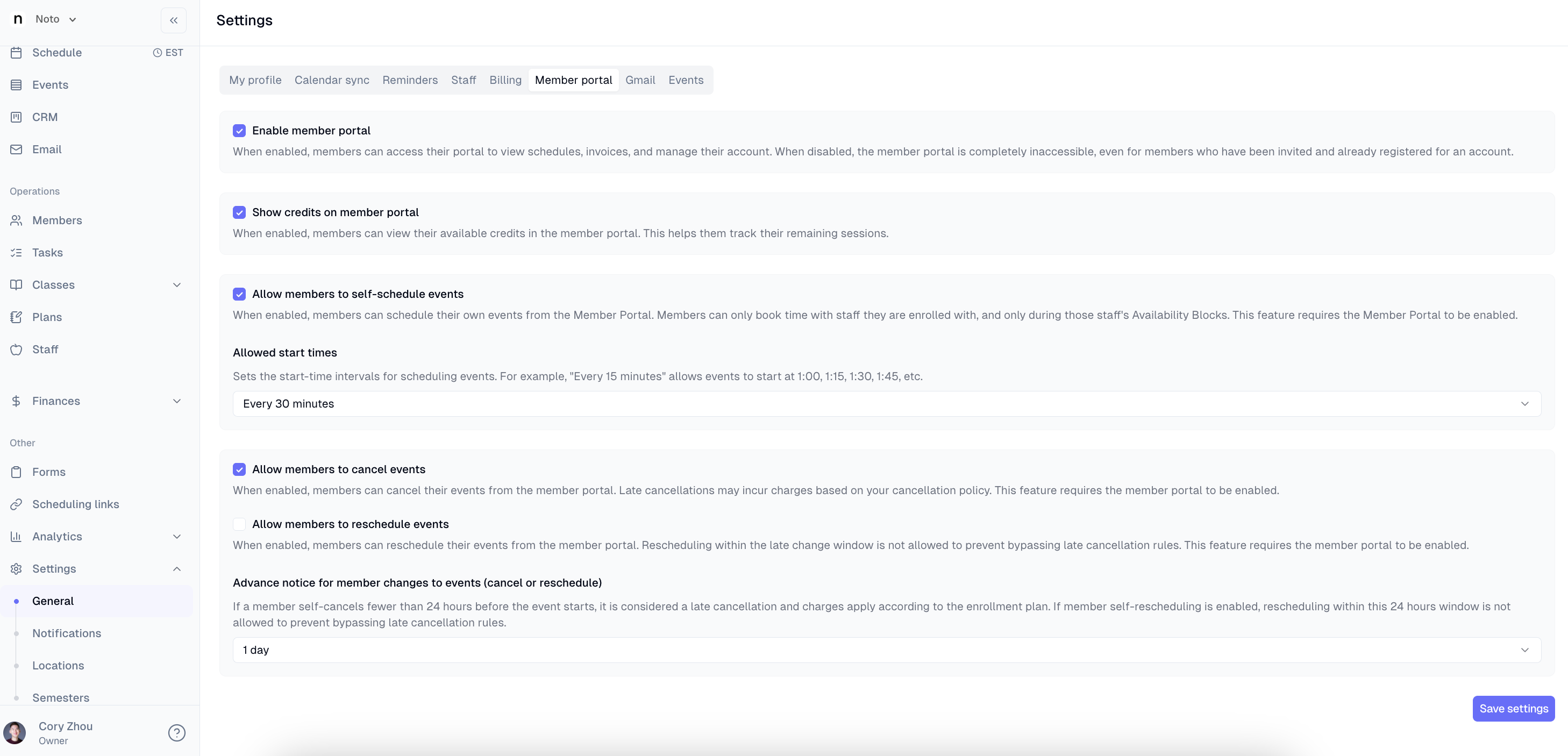
Task: Click the Noto logo icon
Action: [18, 19]
